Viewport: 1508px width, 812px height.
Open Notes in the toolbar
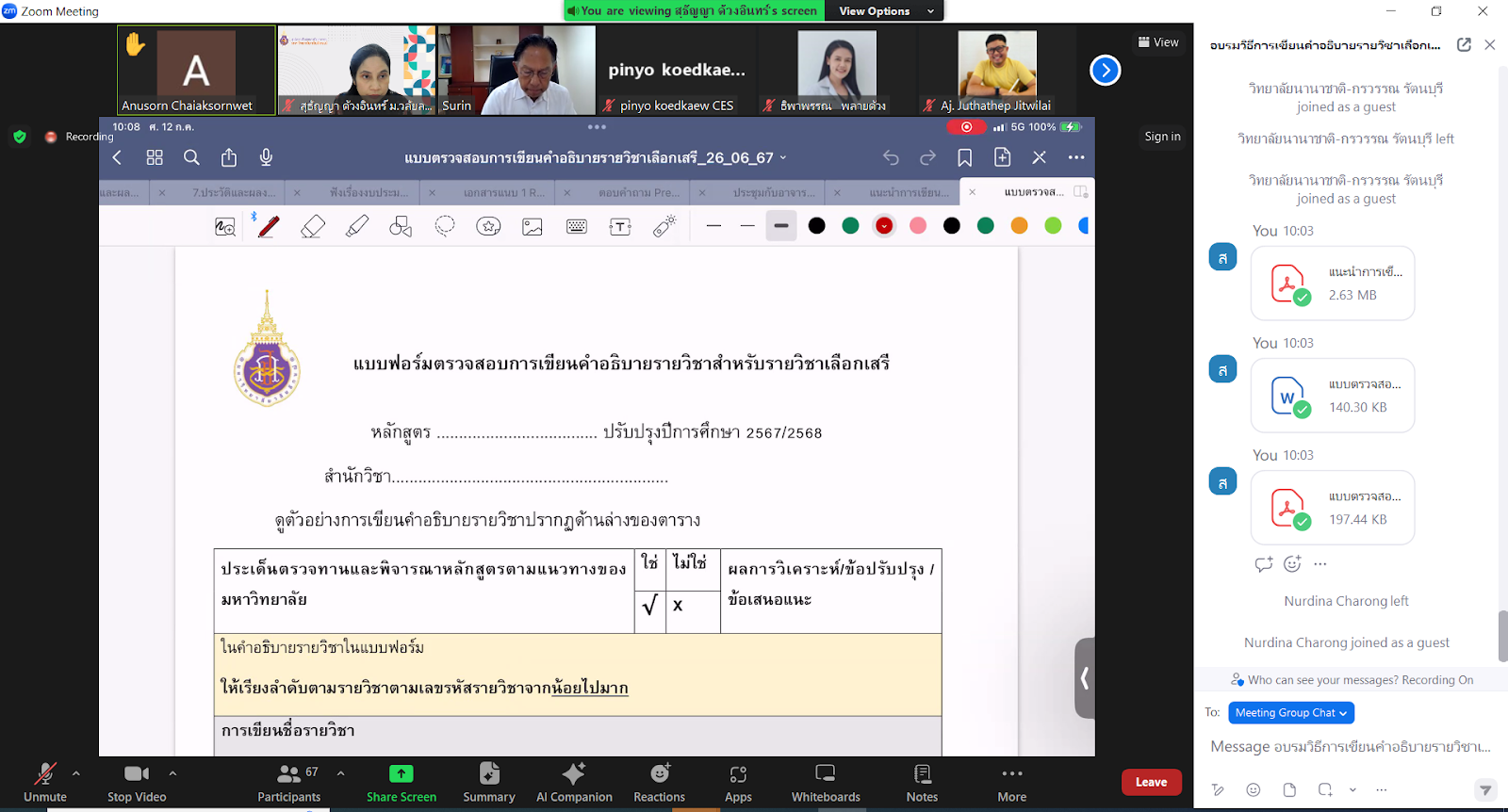(922, 782)
